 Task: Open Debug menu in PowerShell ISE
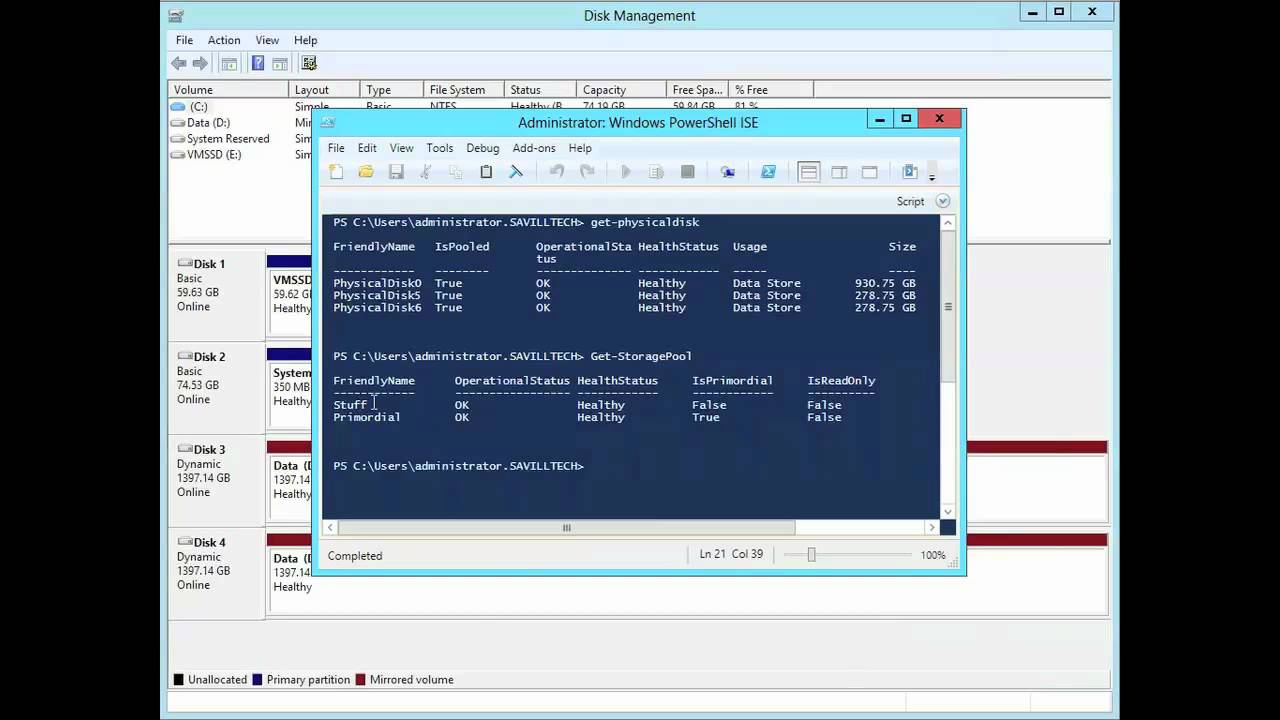tap(483, 148)
